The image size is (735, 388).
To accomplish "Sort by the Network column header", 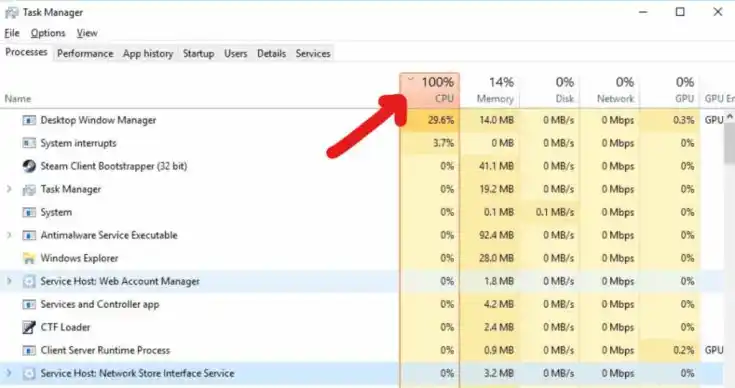I will [x=610, y=90].
